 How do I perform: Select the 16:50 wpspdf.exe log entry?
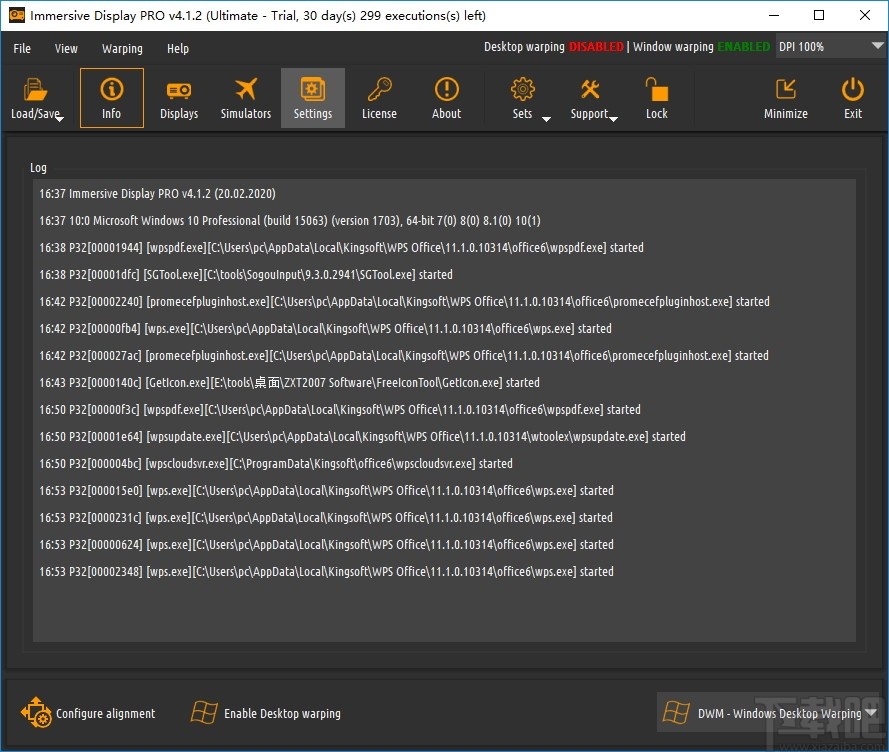tap(340, 410)
